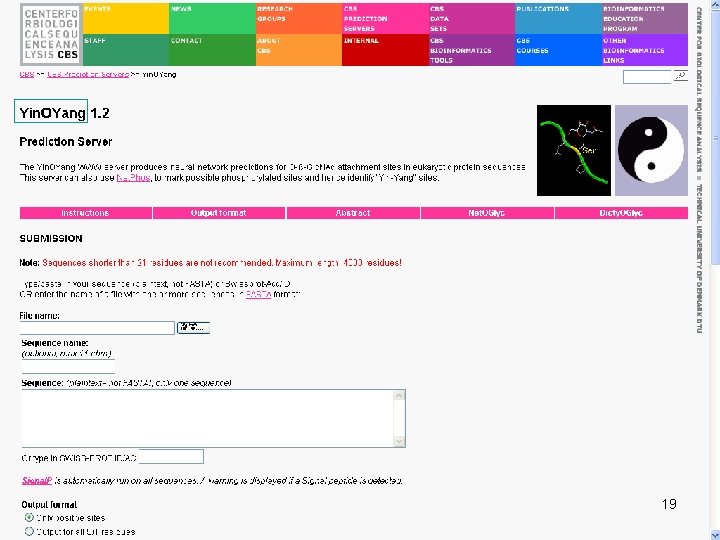Click the YinOYang title text
This screenshot has height=540, width=720.
[x=52, y=113]
